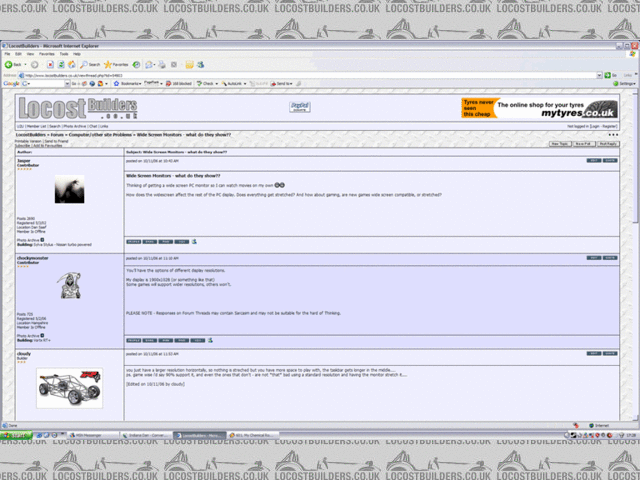Open the Windows Start button
Viewport: 640px width, 480px height.
[x=16, y=435]
